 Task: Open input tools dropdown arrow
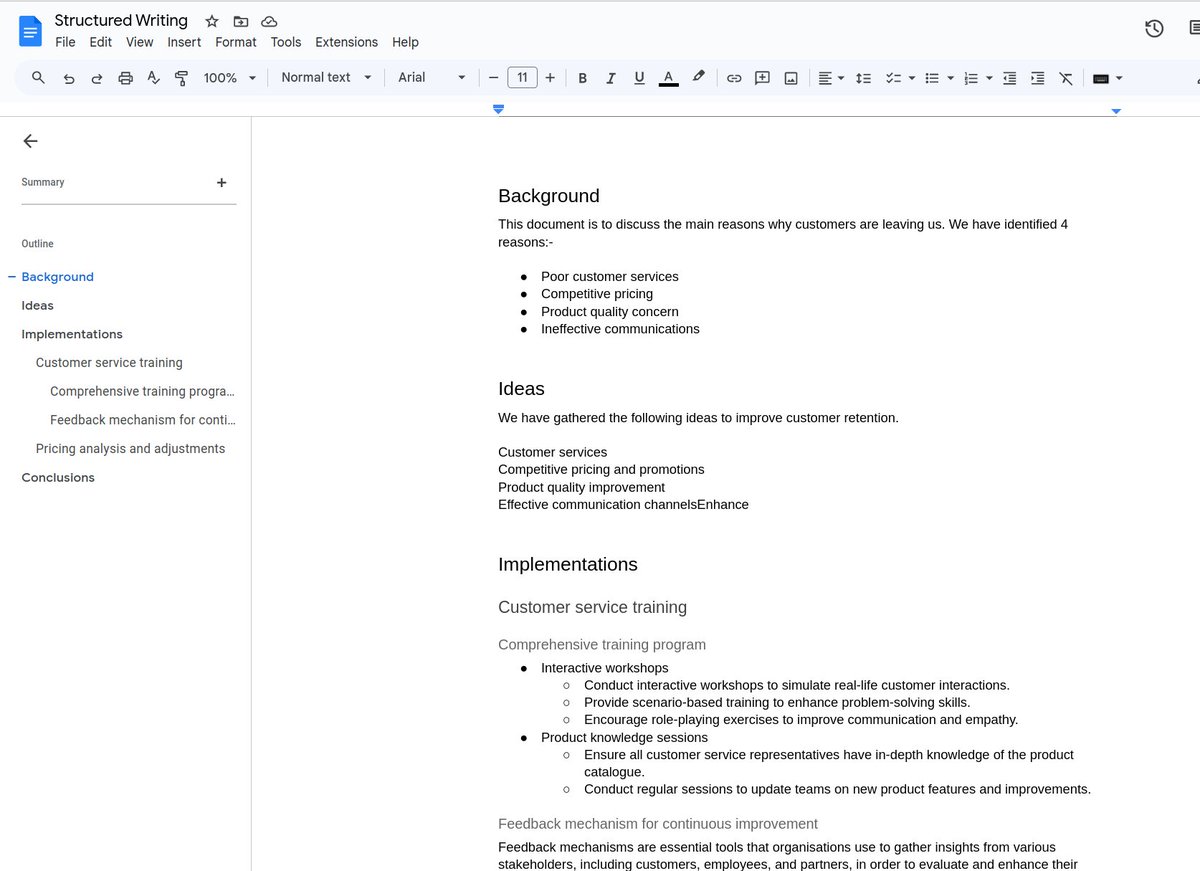point(1119,78)
